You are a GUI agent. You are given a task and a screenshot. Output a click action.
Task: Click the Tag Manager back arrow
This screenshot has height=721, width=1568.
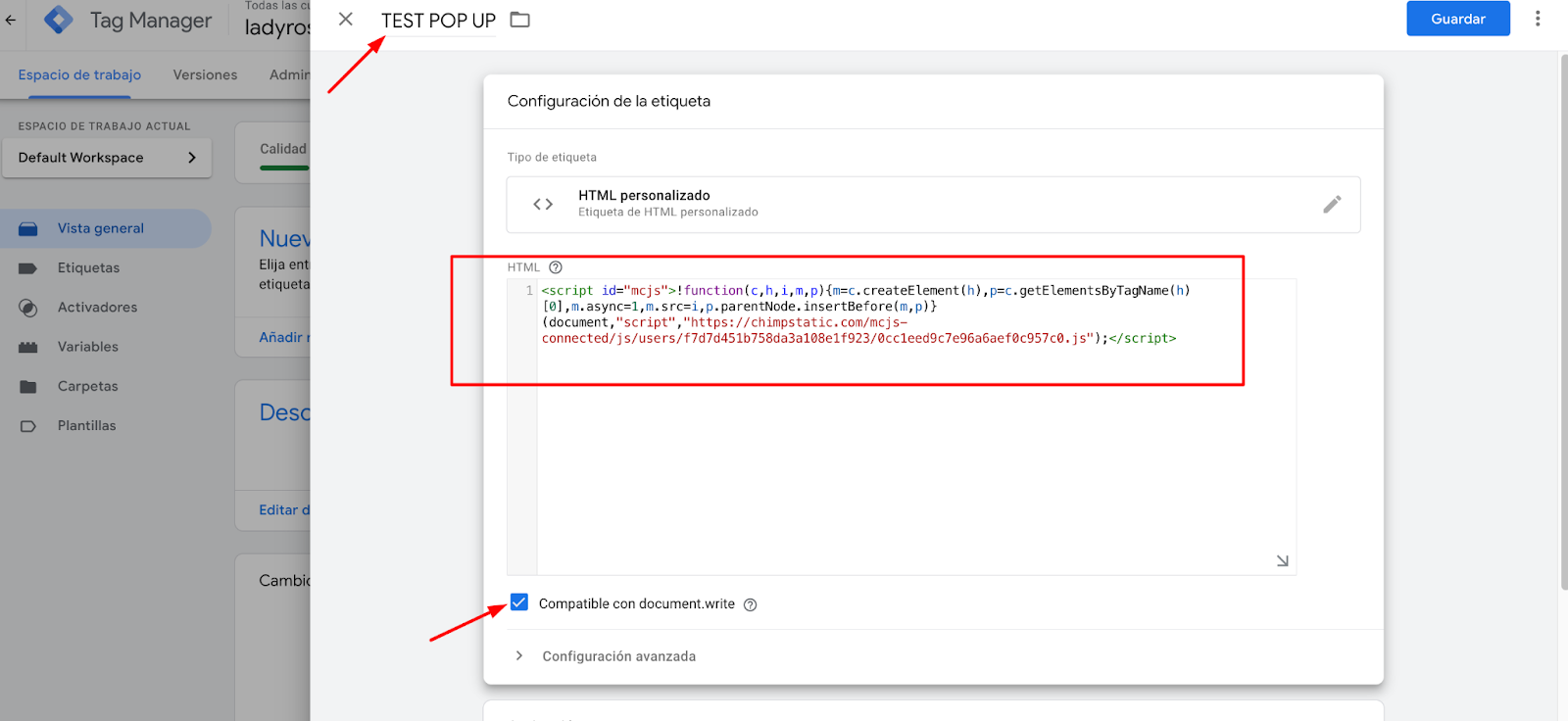click(11, 20)
